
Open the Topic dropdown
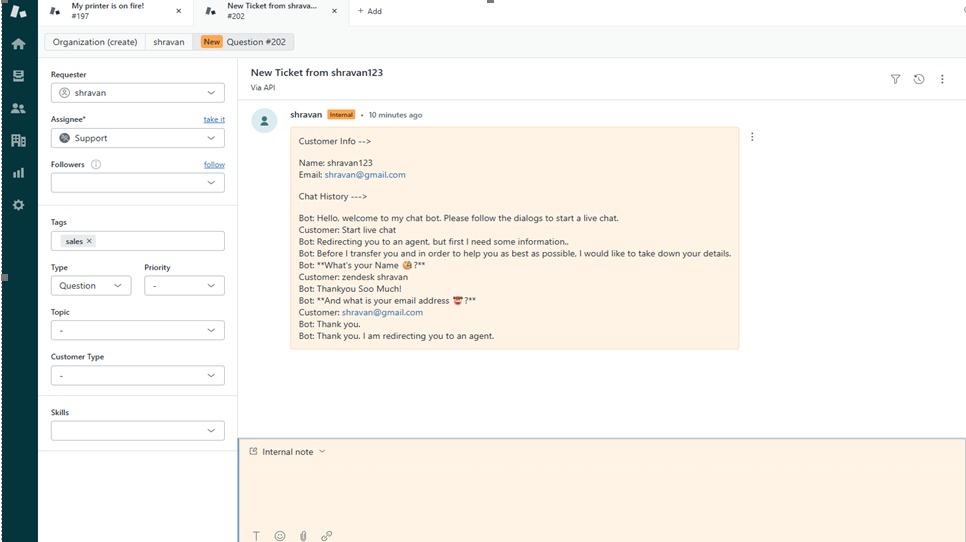coord(137,330)
